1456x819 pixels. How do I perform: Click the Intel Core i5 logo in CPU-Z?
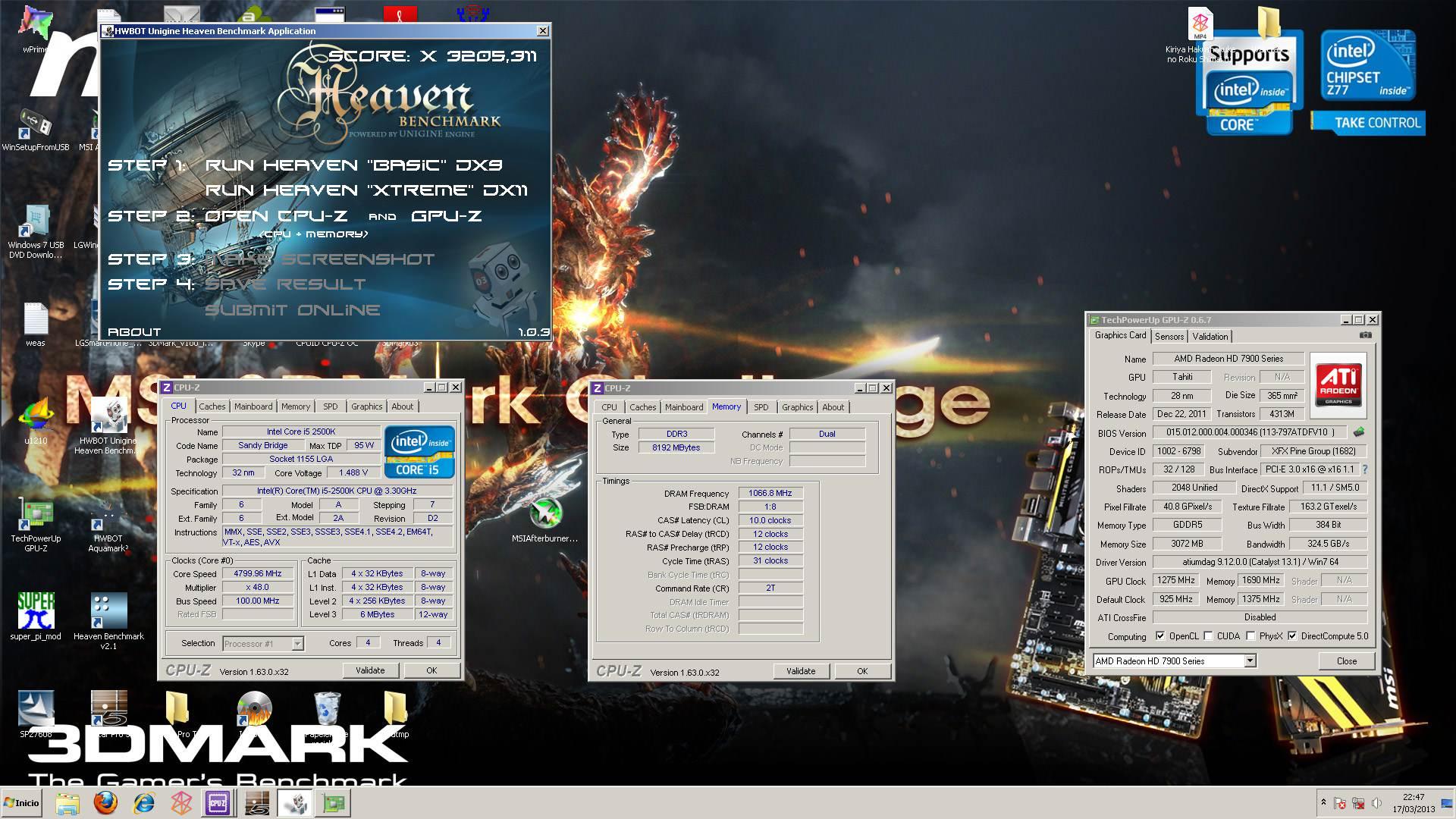click(419, 452)
